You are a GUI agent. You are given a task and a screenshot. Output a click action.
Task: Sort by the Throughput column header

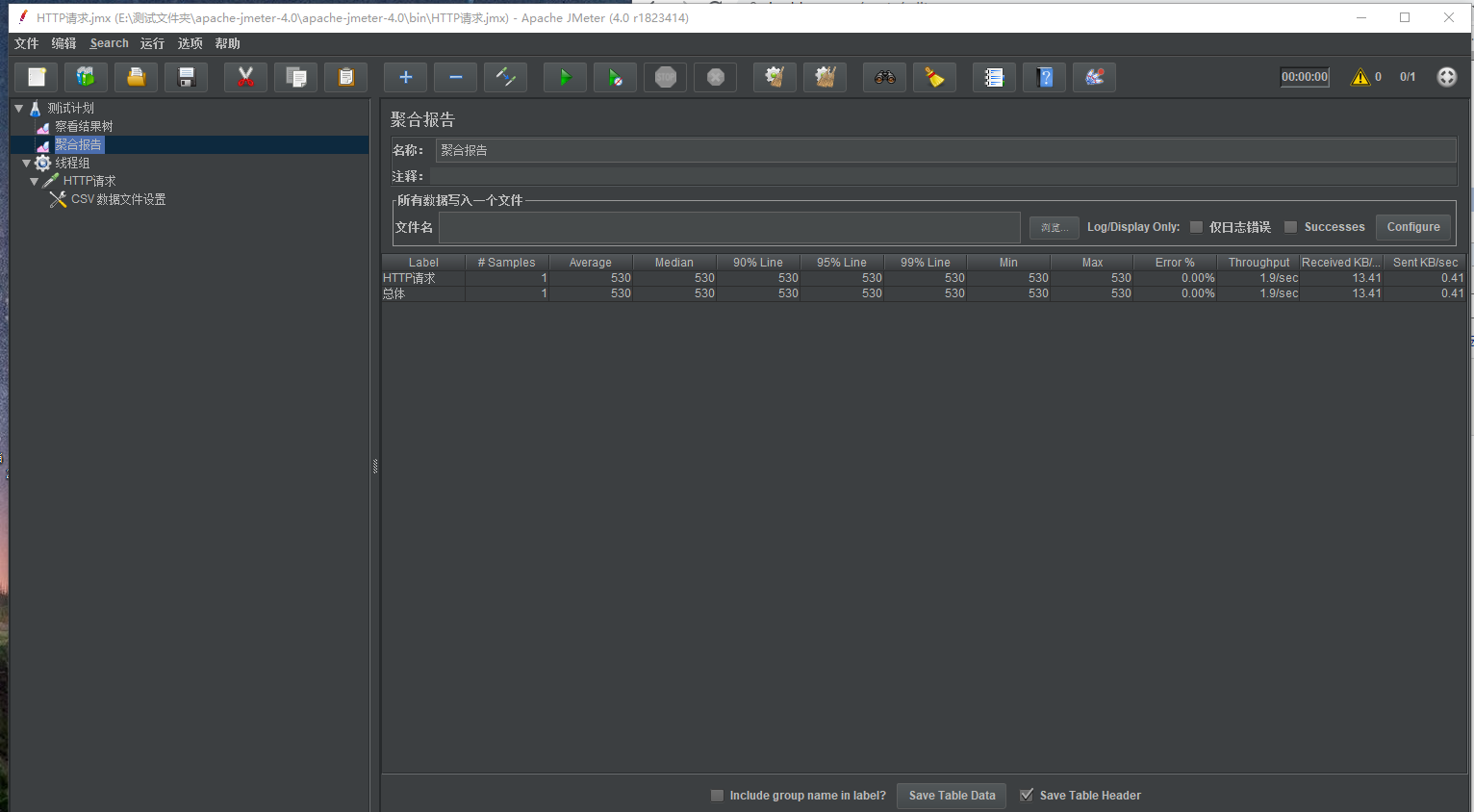click(1258, 262)
